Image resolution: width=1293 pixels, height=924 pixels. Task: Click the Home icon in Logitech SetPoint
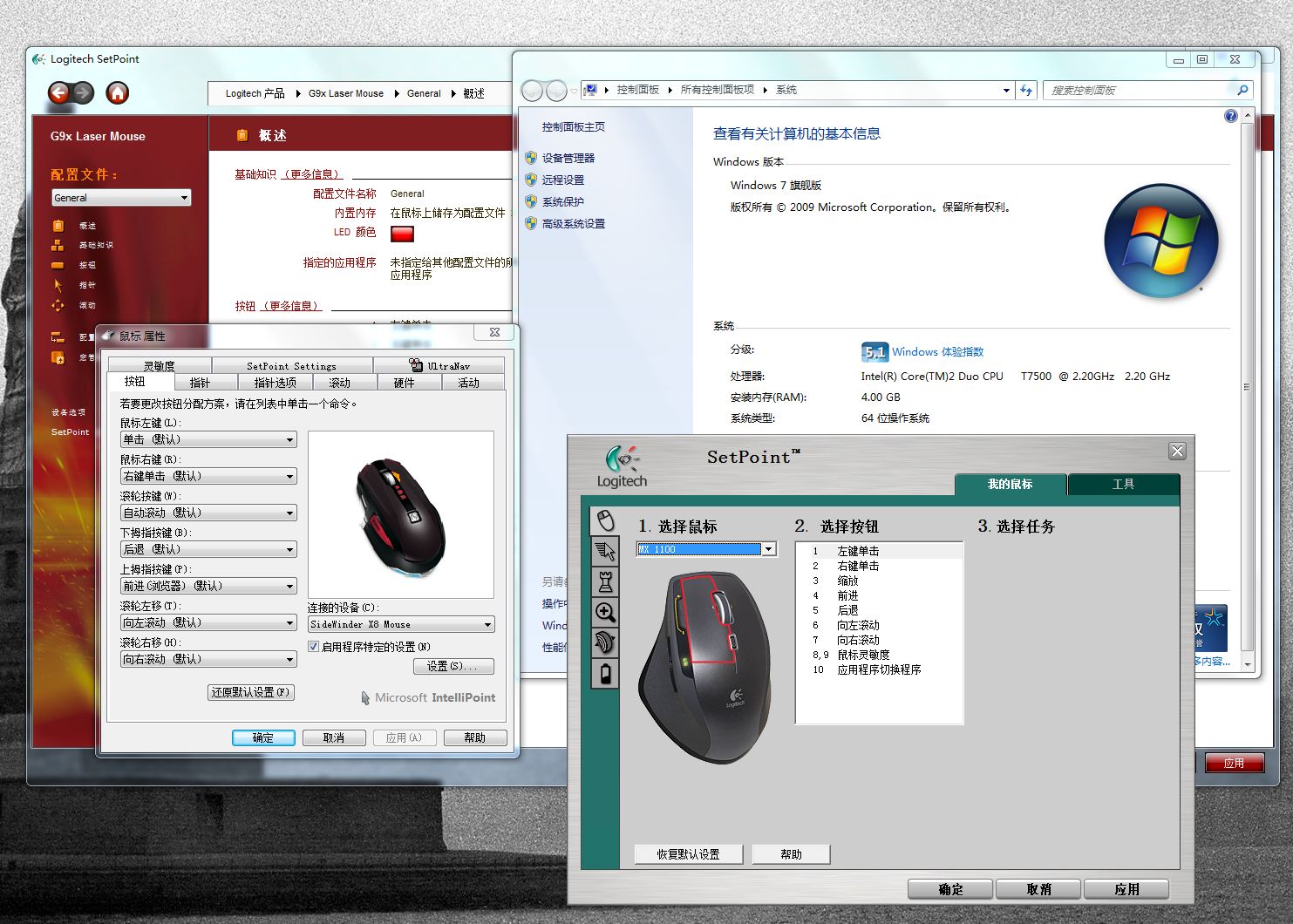pyautogui.click(x=117, y=92)
